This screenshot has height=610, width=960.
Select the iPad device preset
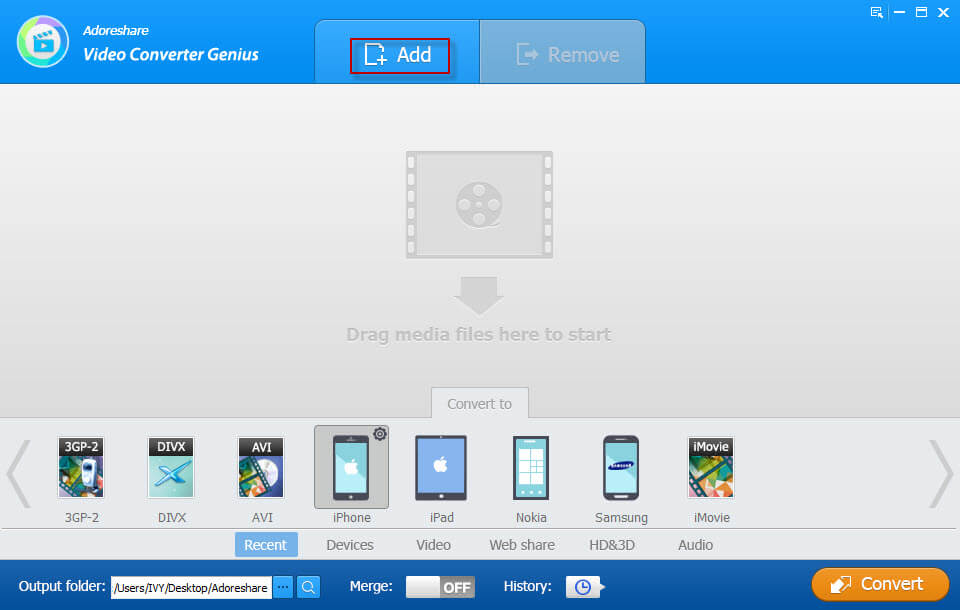click(x=441, y=468)
